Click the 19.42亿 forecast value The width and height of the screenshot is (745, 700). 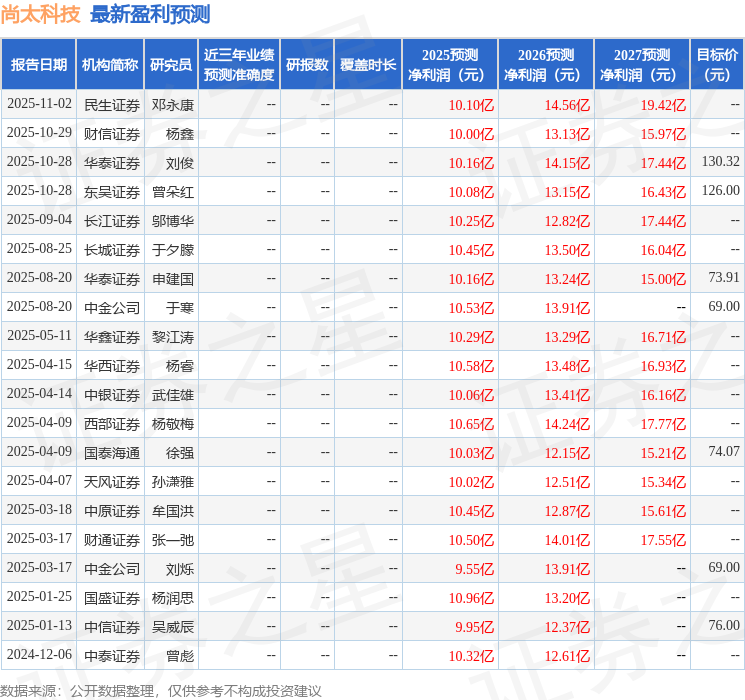coord(663,105)
